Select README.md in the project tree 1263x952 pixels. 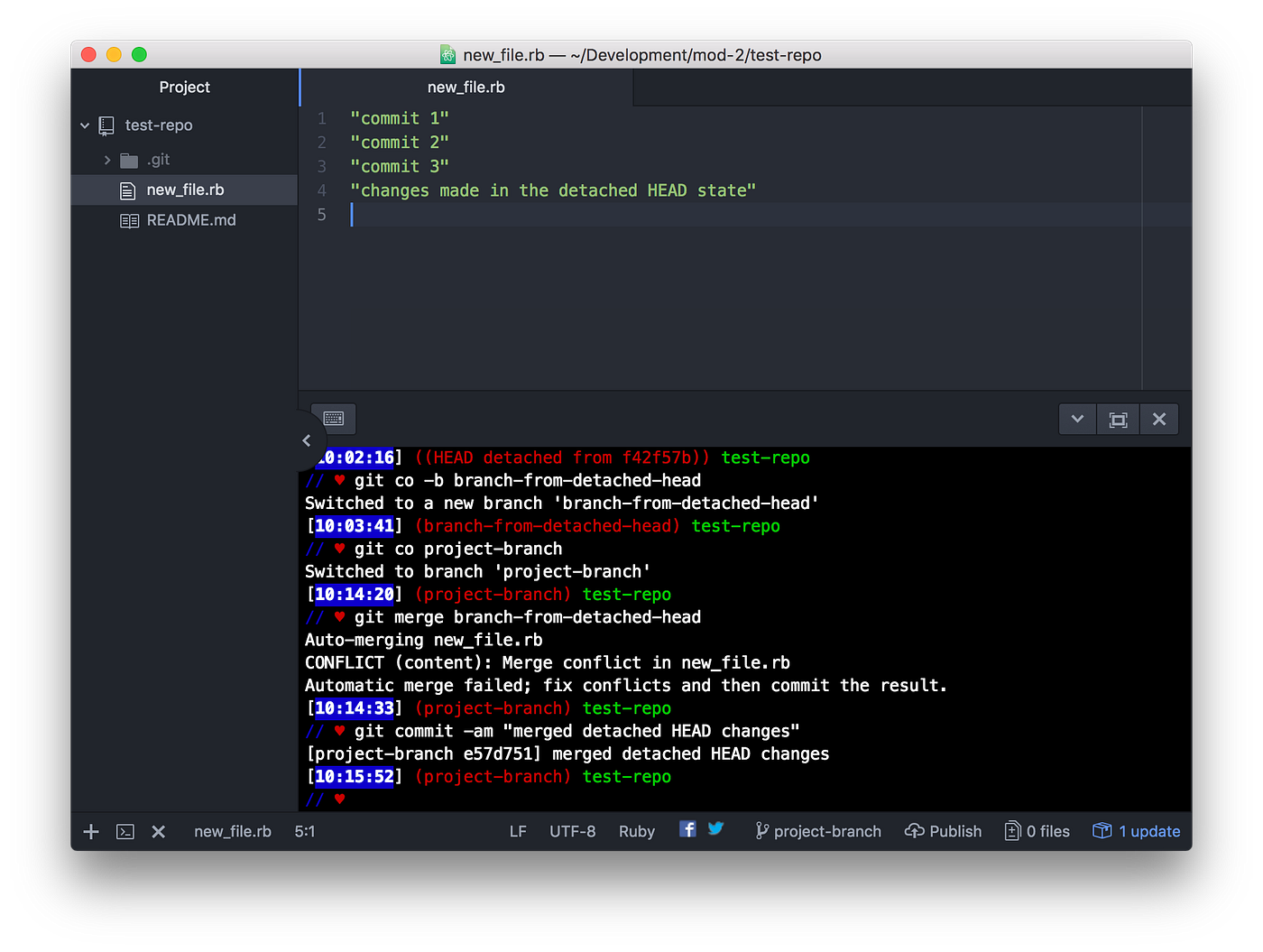pos(189,219)
